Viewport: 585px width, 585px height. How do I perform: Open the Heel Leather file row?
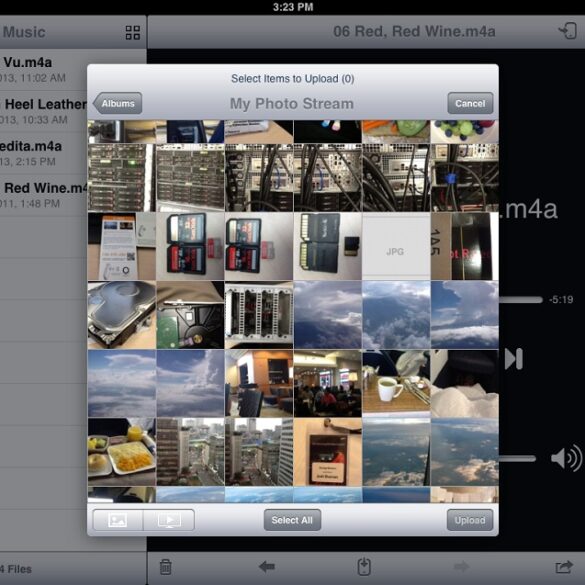[43, 112]
